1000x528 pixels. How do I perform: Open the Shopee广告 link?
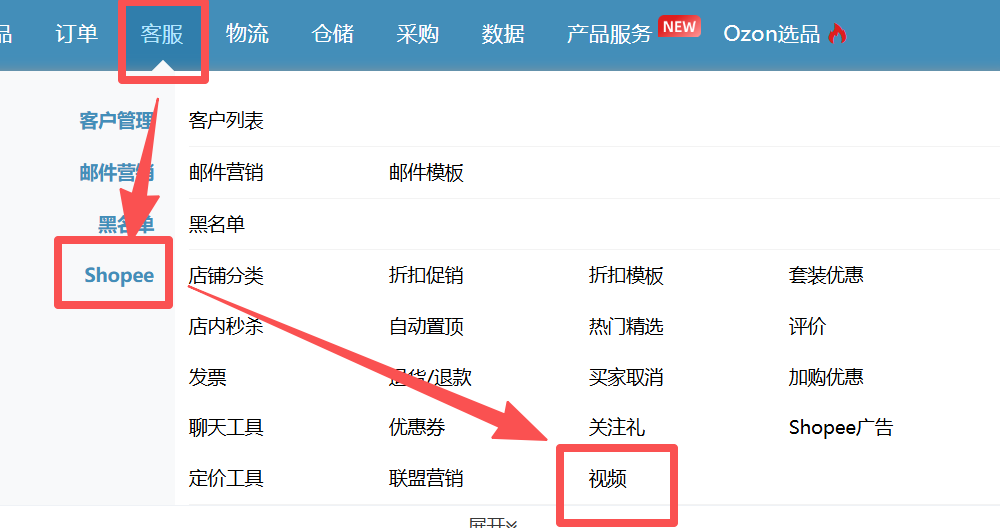coord(841,427)
